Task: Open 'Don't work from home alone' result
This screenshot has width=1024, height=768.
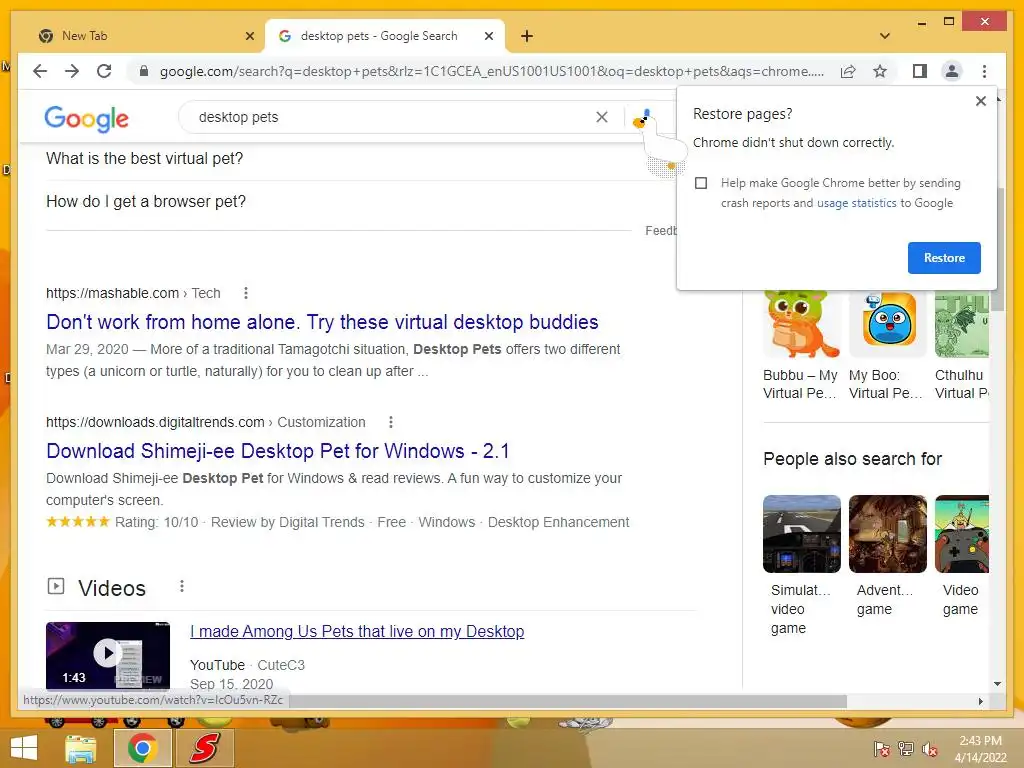Action: coord(322,322)
